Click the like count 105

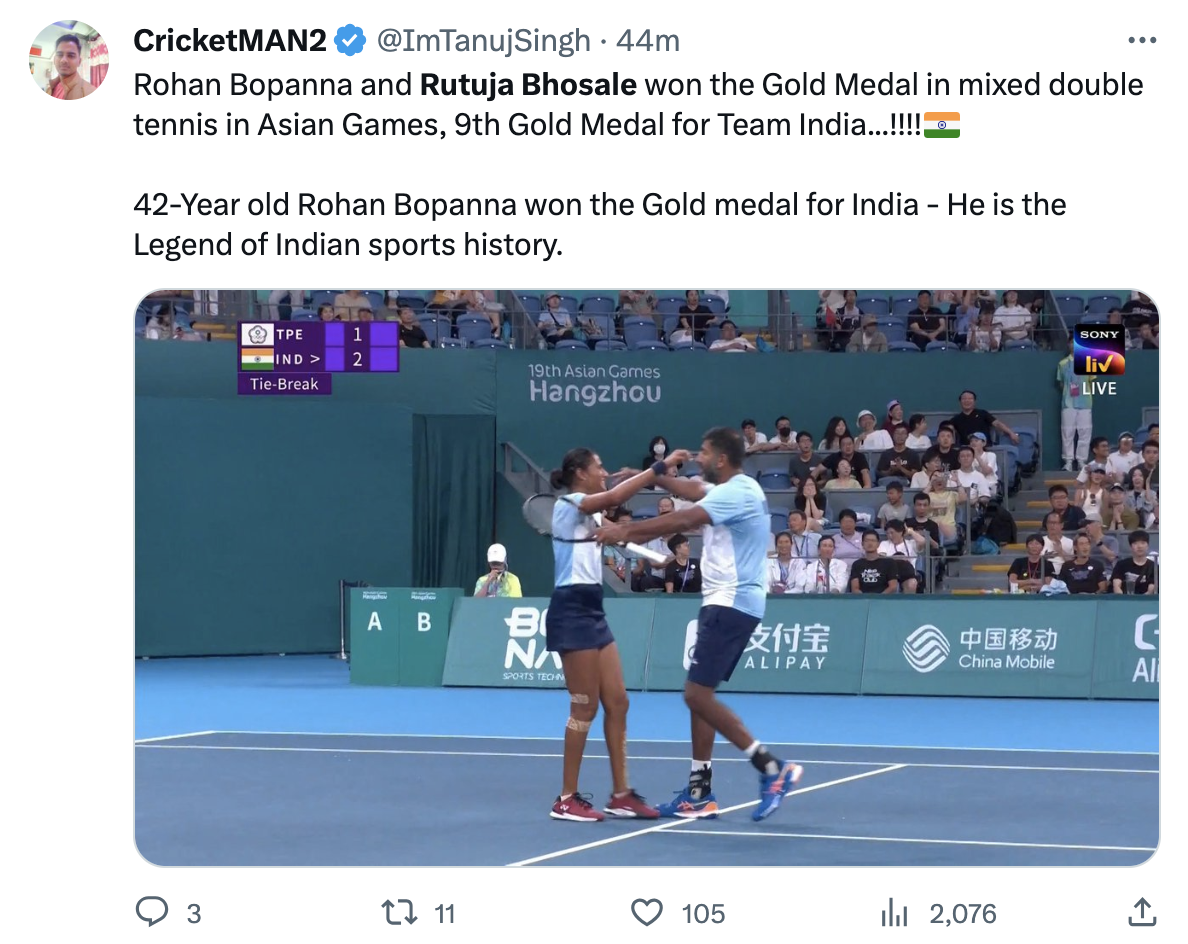tap(703, 914)
